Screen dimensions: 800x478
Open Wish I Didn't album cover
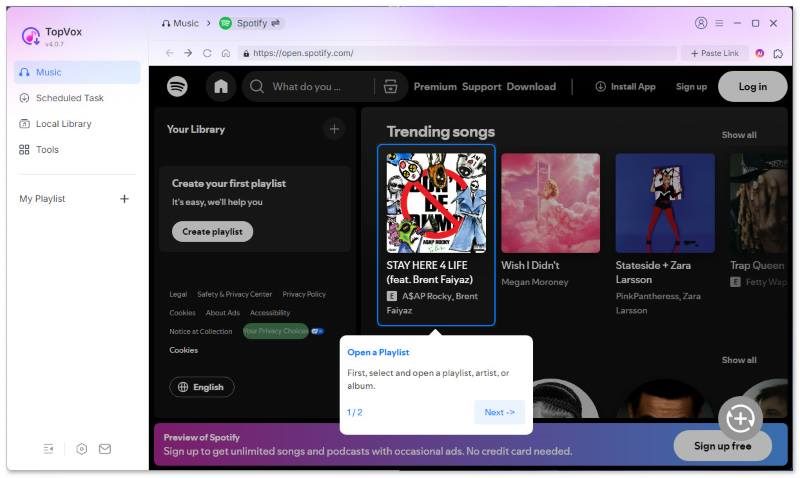click(x=551, y=203)
